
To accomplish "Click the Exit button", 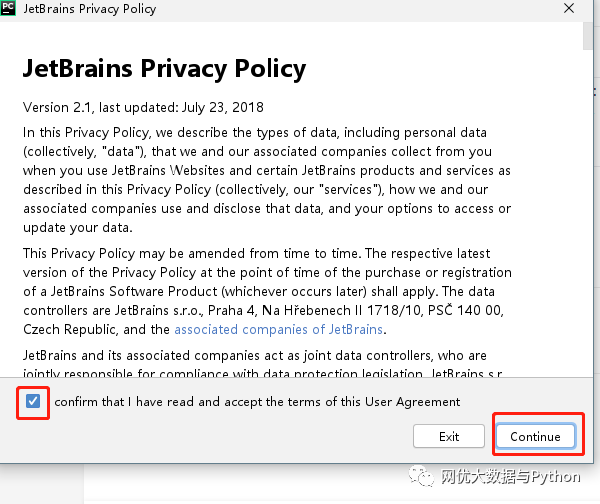I will [449, 436].
